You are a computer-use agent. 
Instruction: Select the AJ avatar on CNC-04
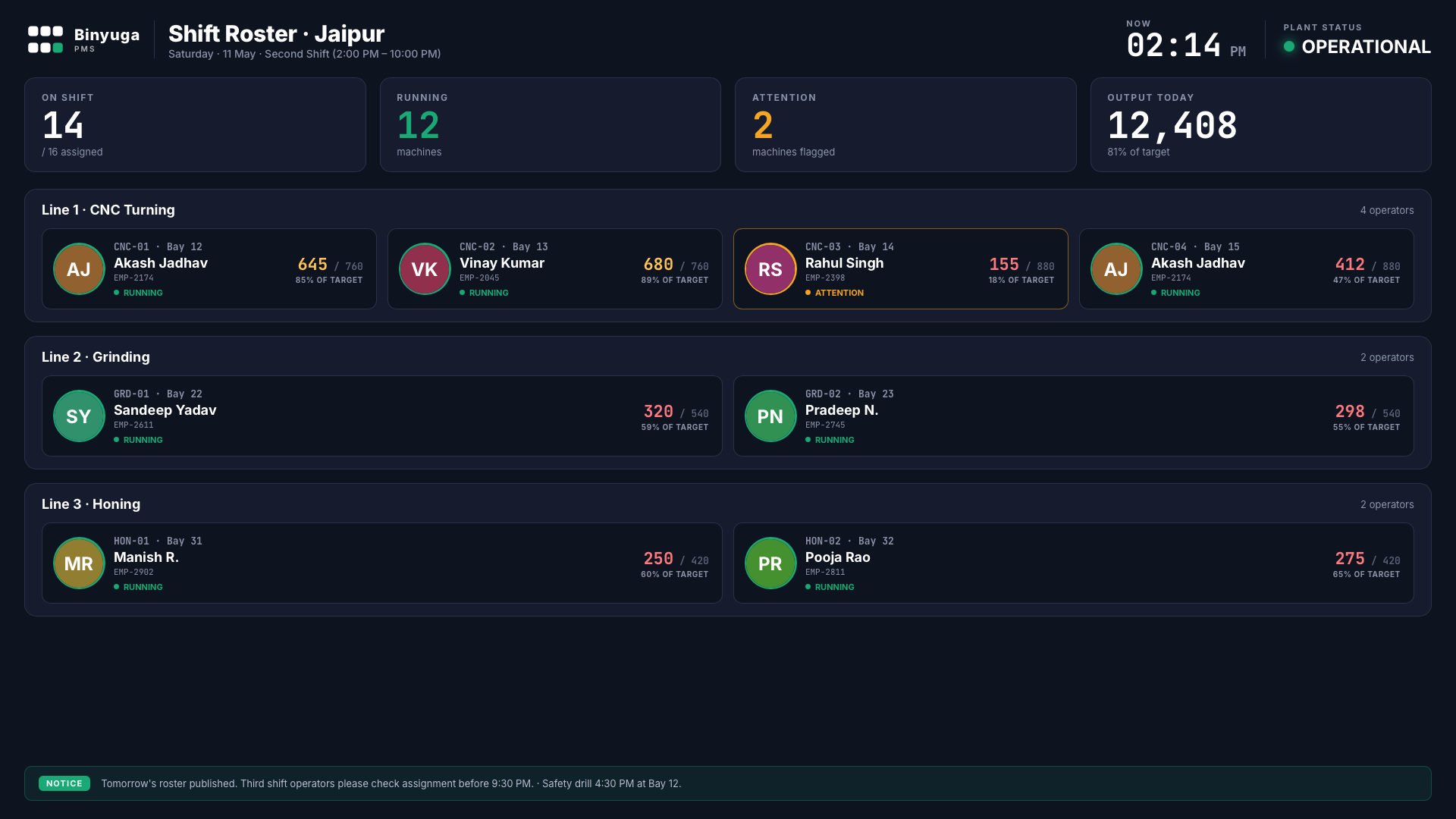coord(1116,269)
